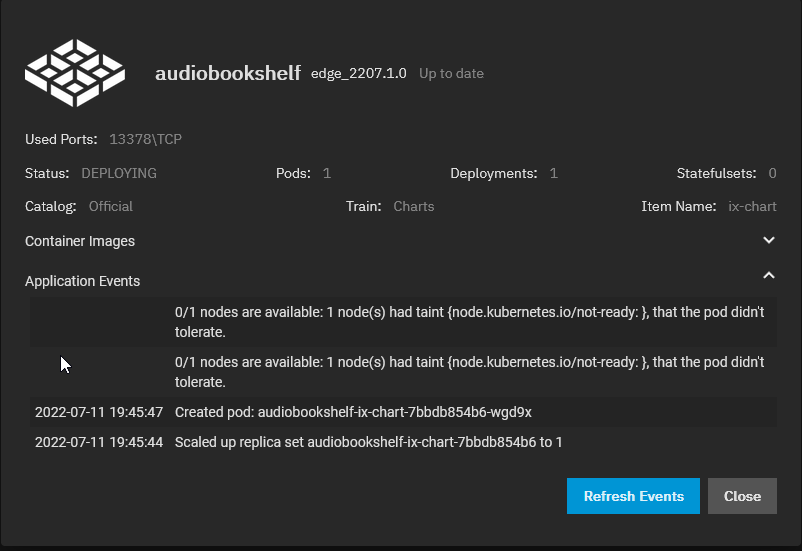Click the Scaled up replica set event
The image size is (802, 551).
click(368, 442)
